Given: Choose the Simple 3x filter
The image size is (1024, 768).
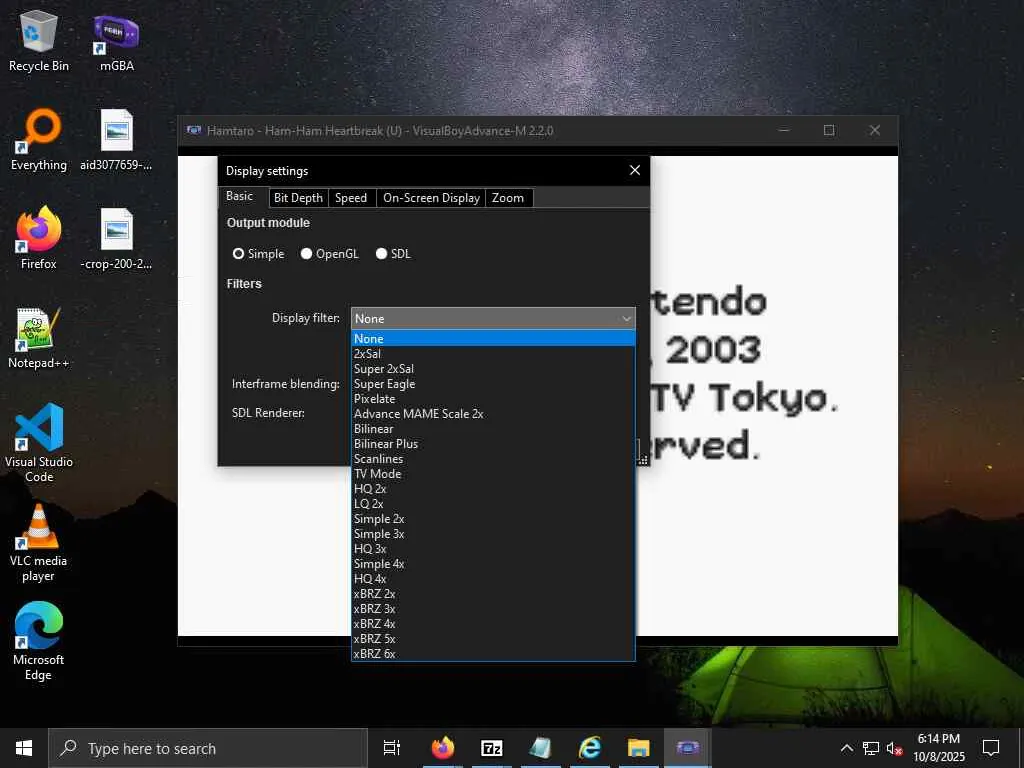Looking at the screenshot, I should click(493, 534).
